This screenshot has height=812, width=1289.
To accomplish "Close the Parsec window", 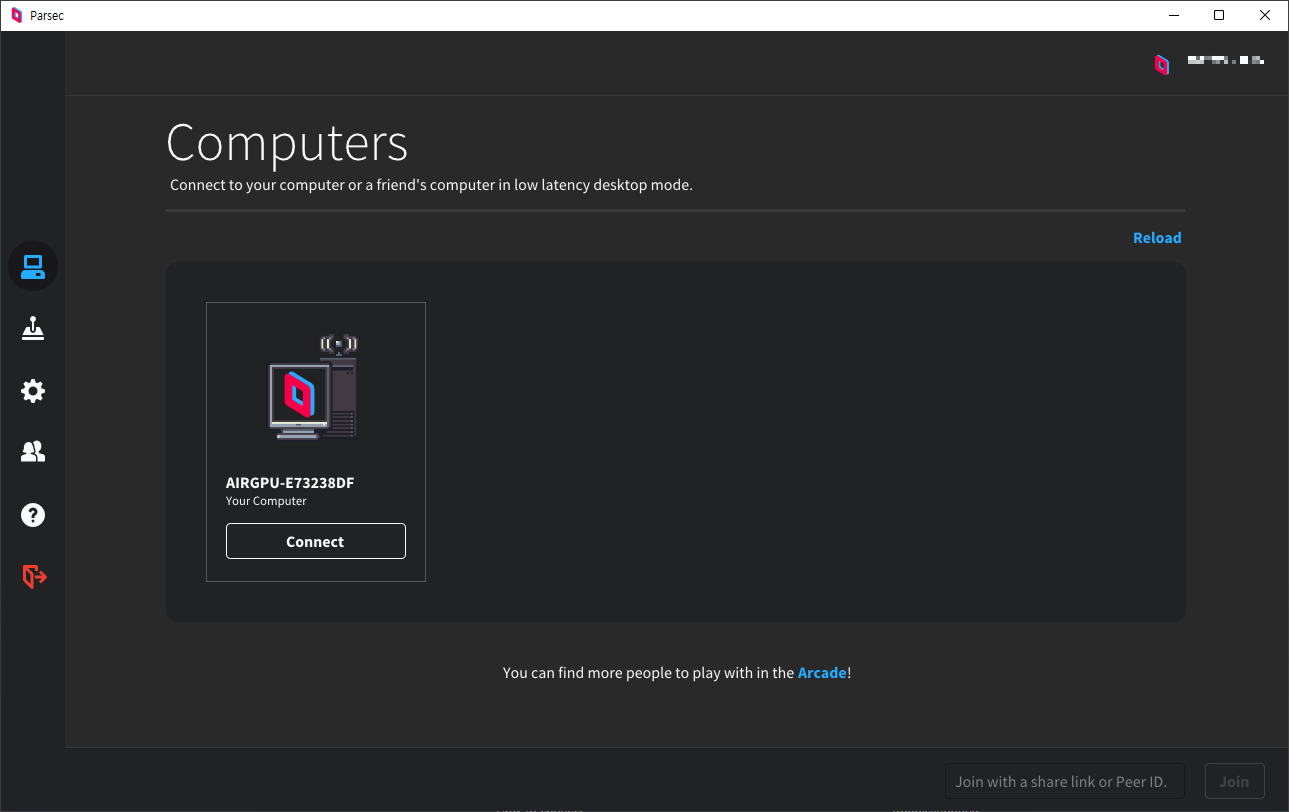I will click(1265, 15).
